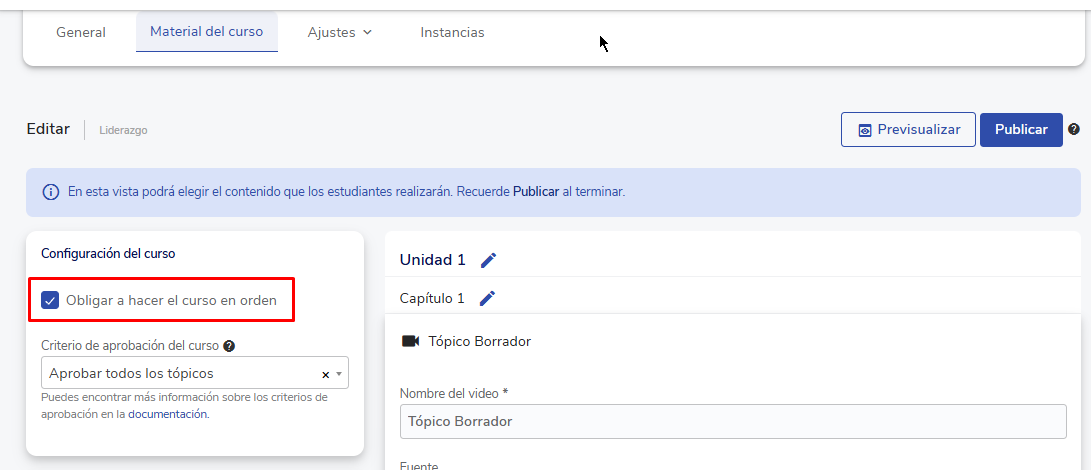Click the help icon beside Criterio de aprobación
This screenshot has width=1091, height=470.
pos(229,346)
